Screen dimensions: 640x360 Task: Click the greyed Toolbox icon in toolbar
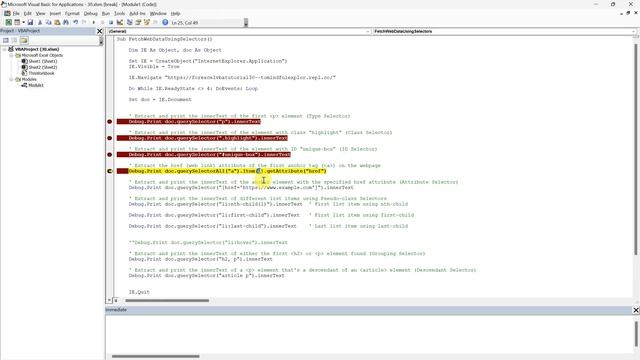(156, 22)
